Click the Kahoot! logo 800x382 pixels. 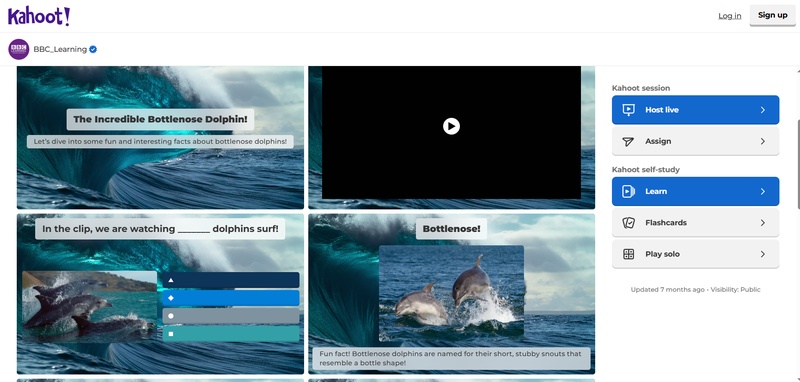(39, 16)
